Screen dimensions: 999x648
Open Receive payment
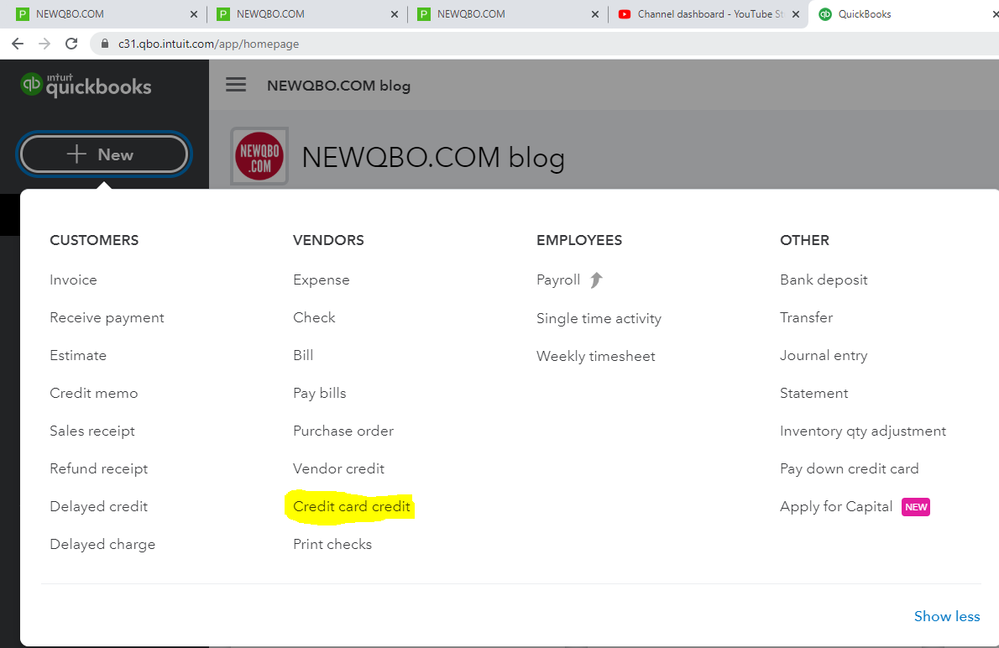(x=107, y=317)
